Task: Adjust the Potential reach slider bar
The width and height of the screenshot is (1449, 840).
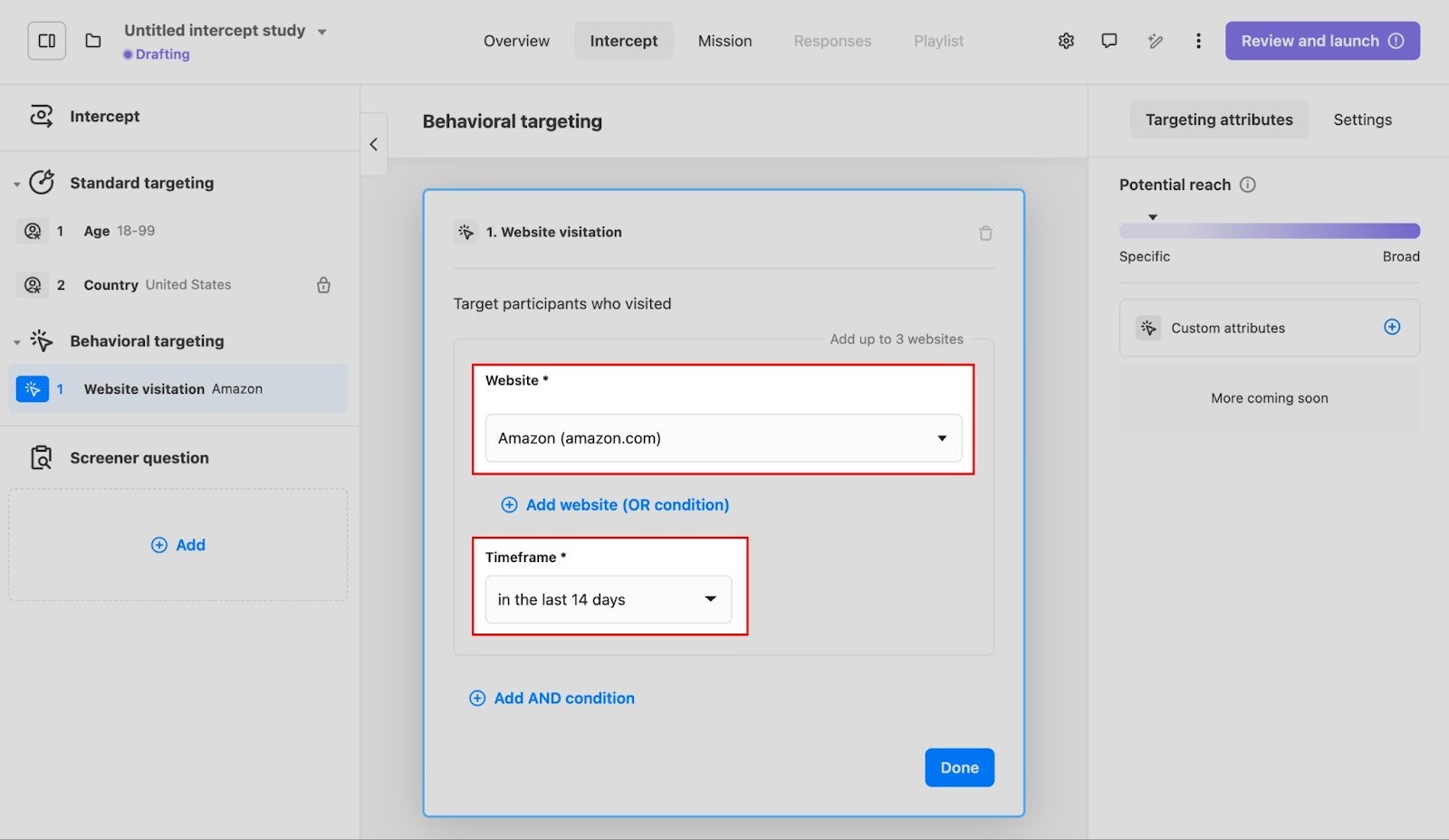Action: [1269, 231]
